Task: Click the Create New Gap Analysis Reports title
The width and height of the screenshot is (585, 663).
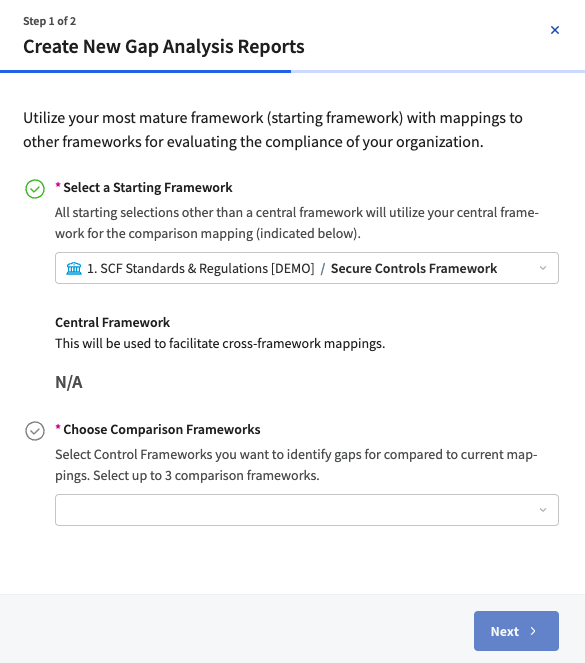Action: (x=164, y=47)
